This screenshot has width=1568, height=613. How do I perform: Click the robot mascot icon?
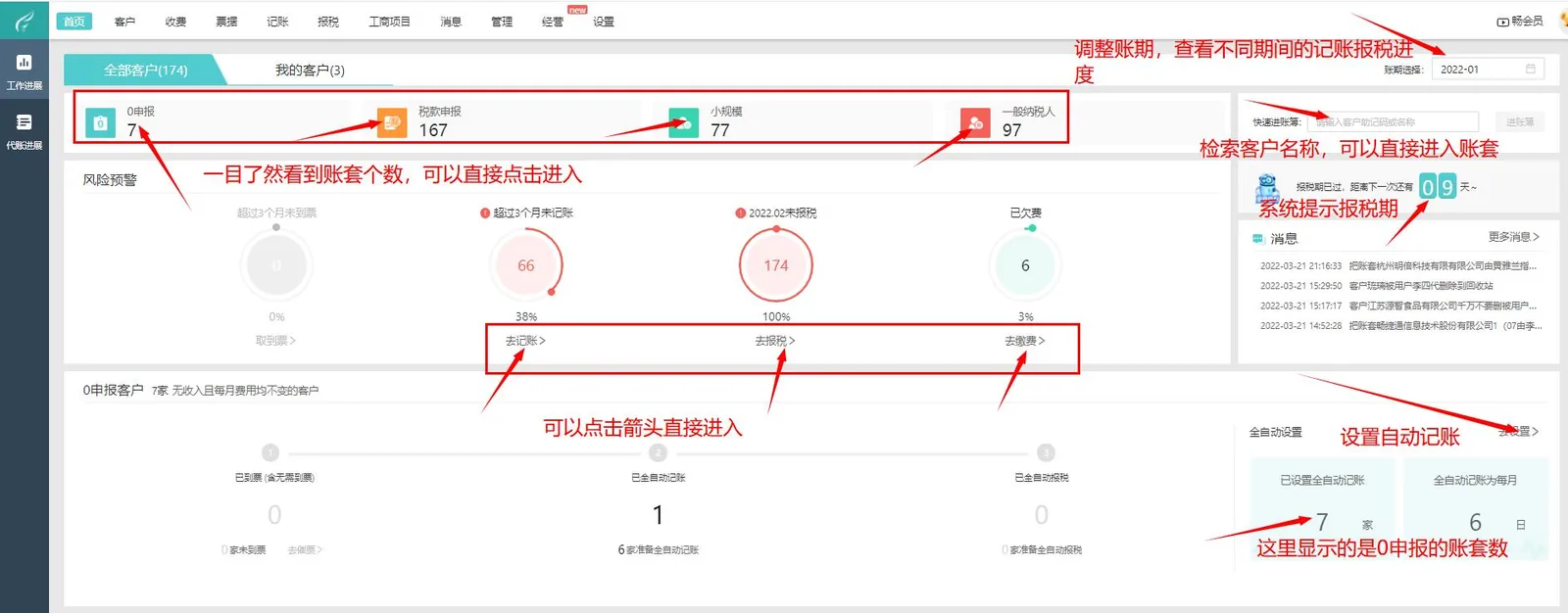[x=1268, y=187]
